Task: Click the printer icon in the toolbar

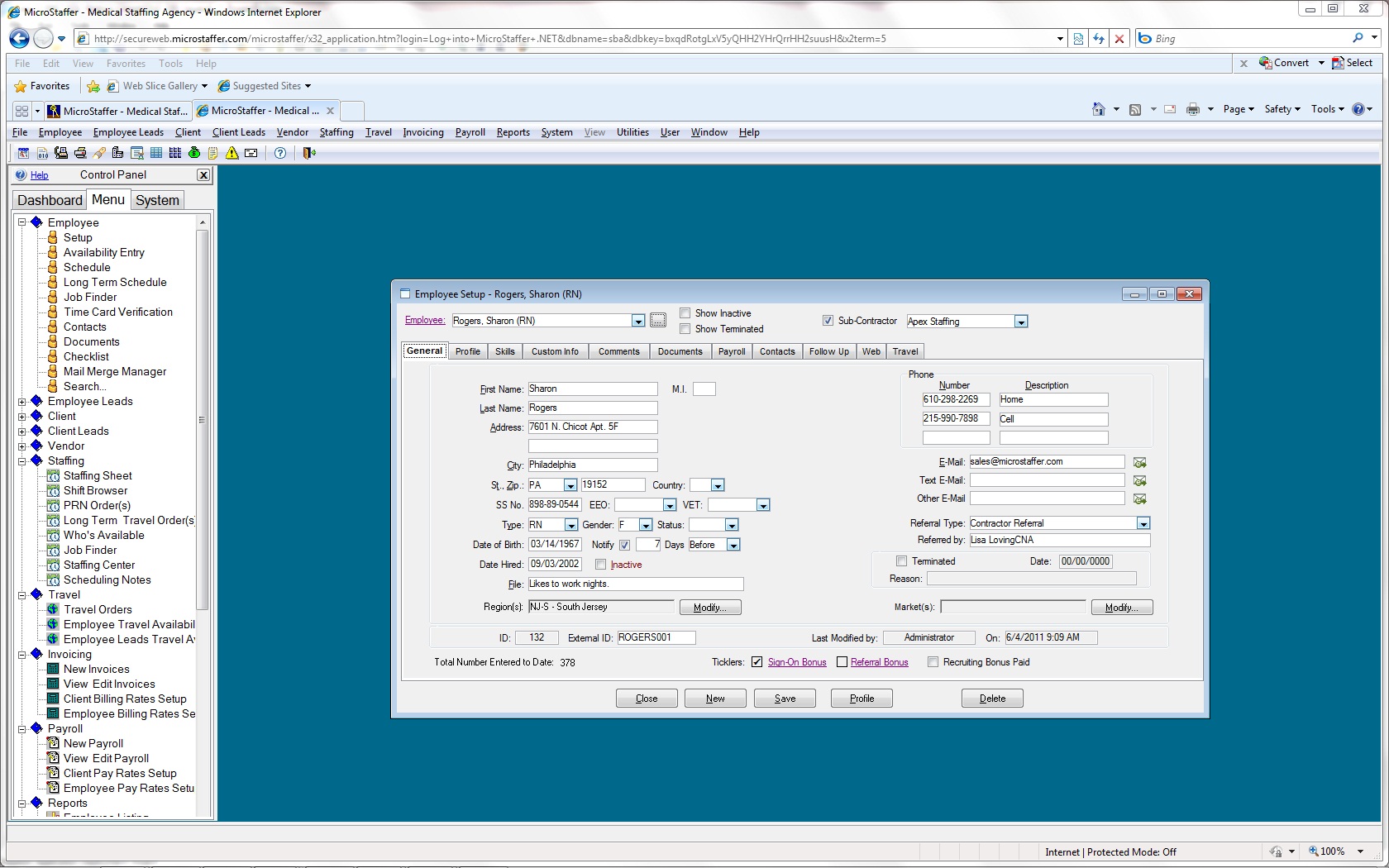Action: pos(80,153)
